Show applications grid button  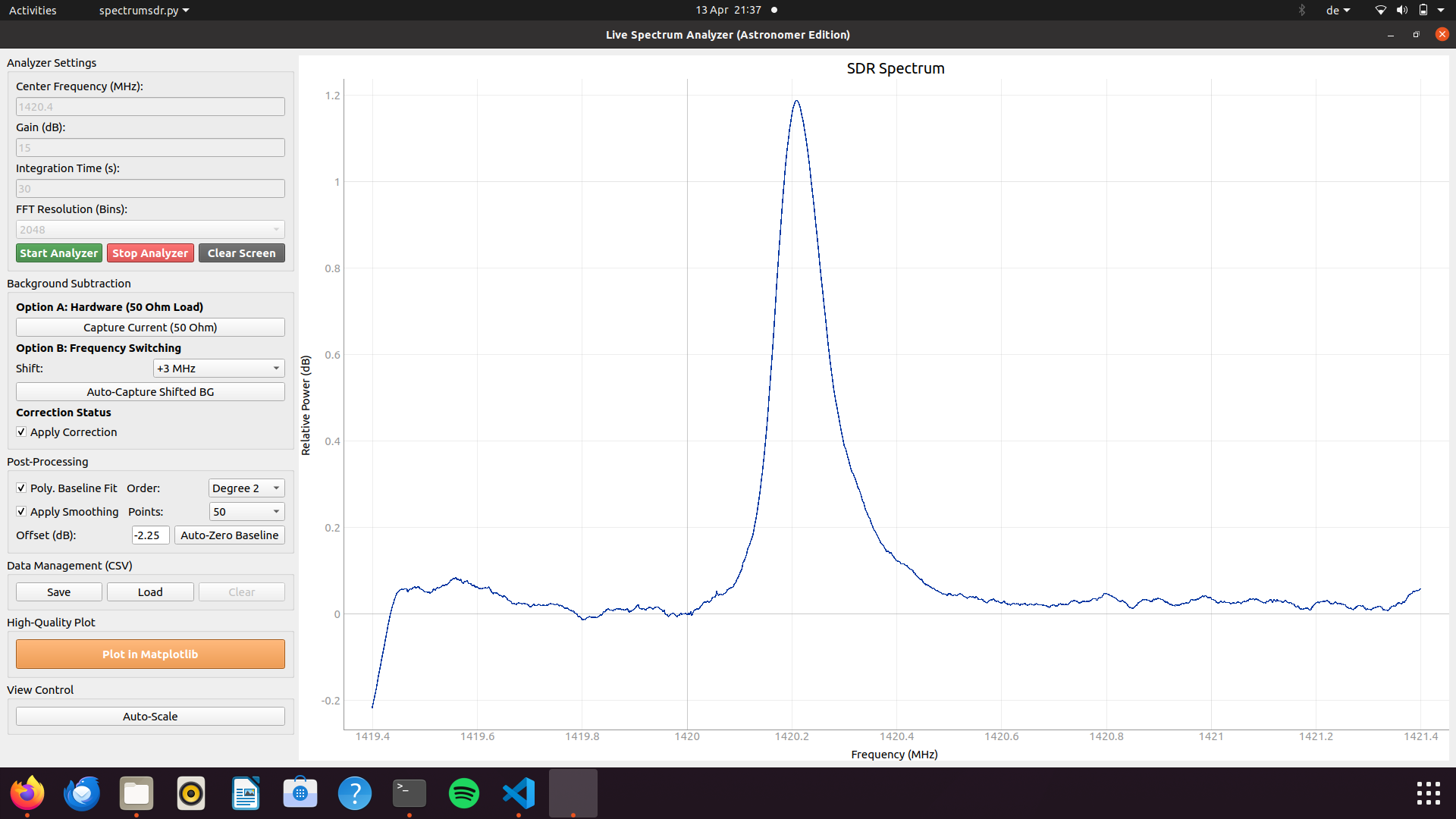coord(1428,793)
